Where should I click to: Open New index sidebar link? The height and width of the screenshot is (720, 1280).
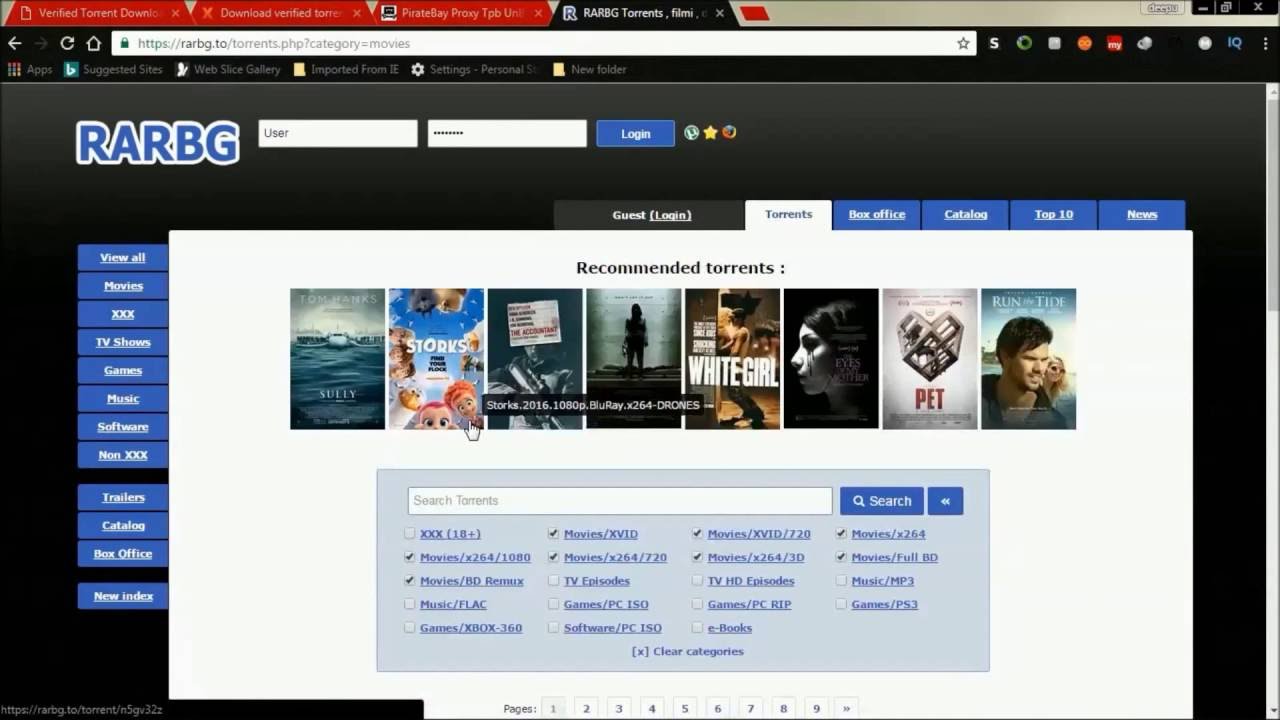tap(123, 595)
